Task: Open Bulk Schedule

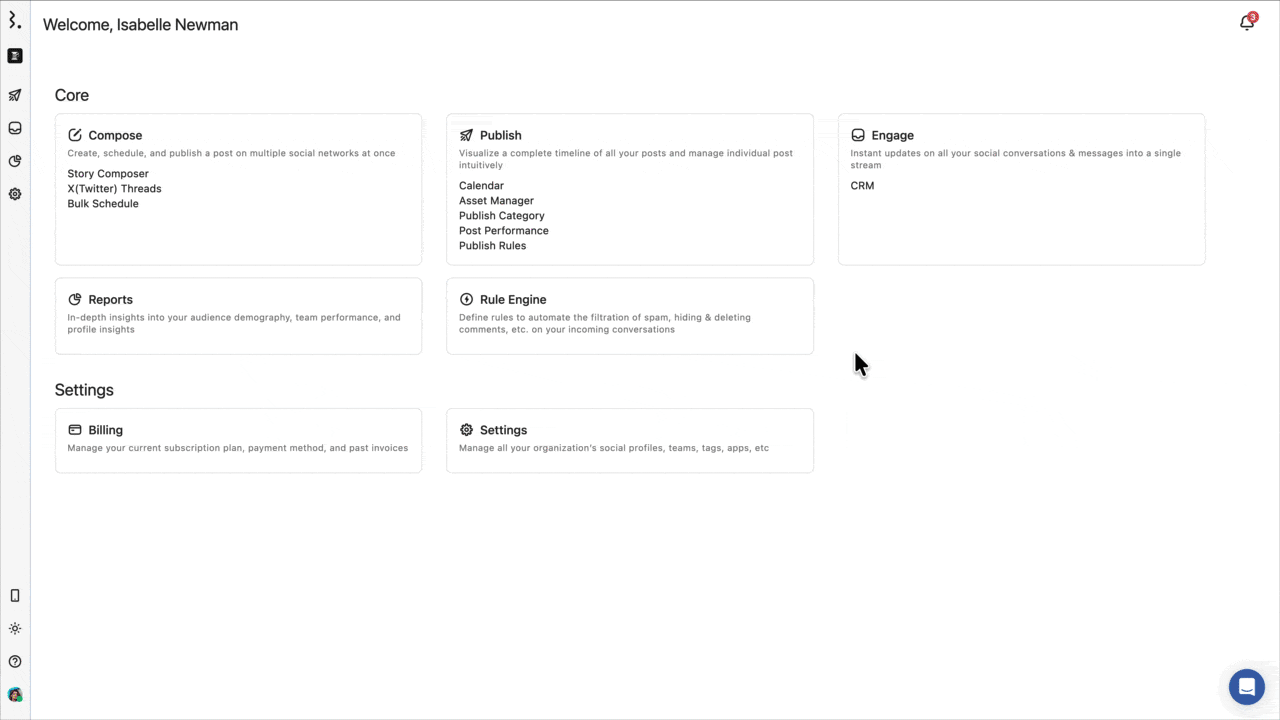Action: [x=102, y=203]
